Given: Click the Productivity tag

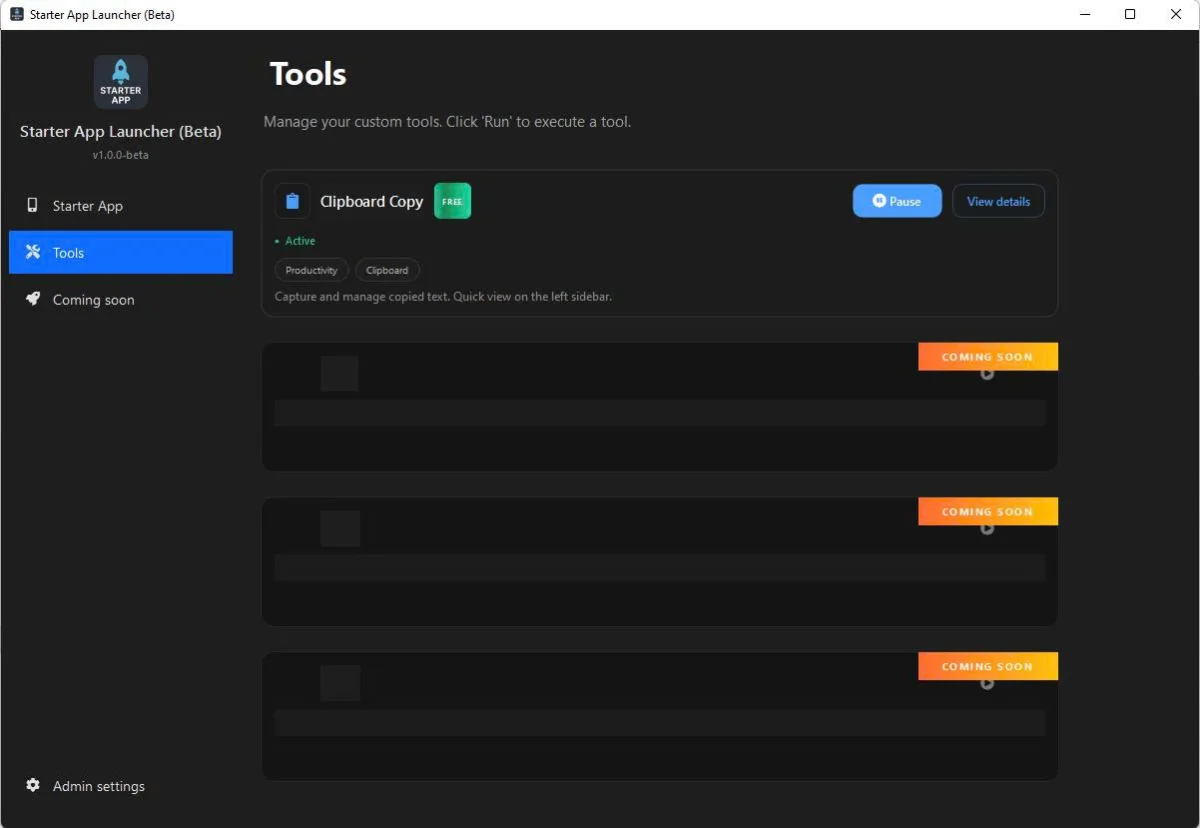Looking at the screenshot, I should click(x=311, y=270).
